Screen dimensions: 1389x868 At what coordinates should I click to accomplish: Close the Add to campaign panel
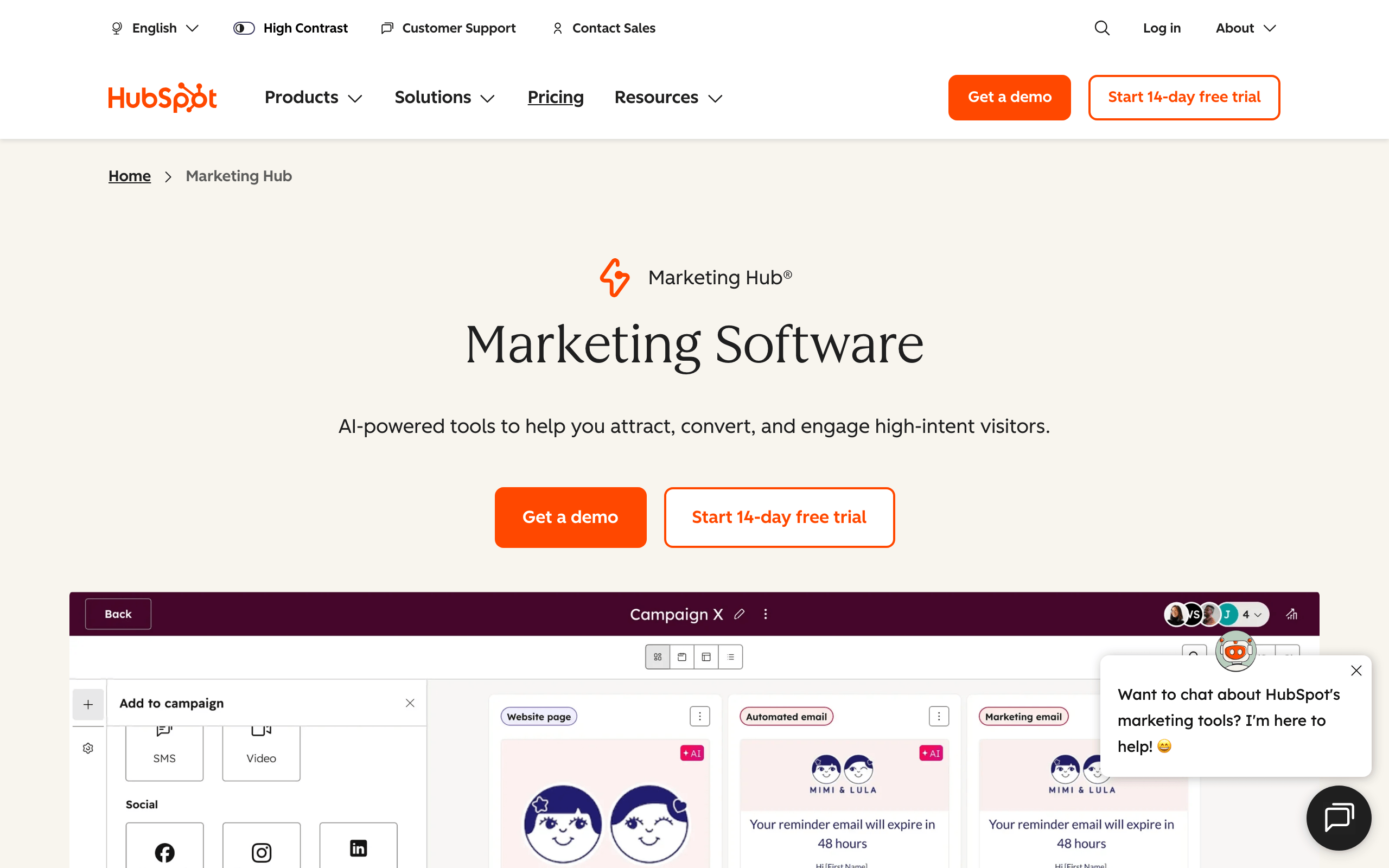click(x=410, y=703)
